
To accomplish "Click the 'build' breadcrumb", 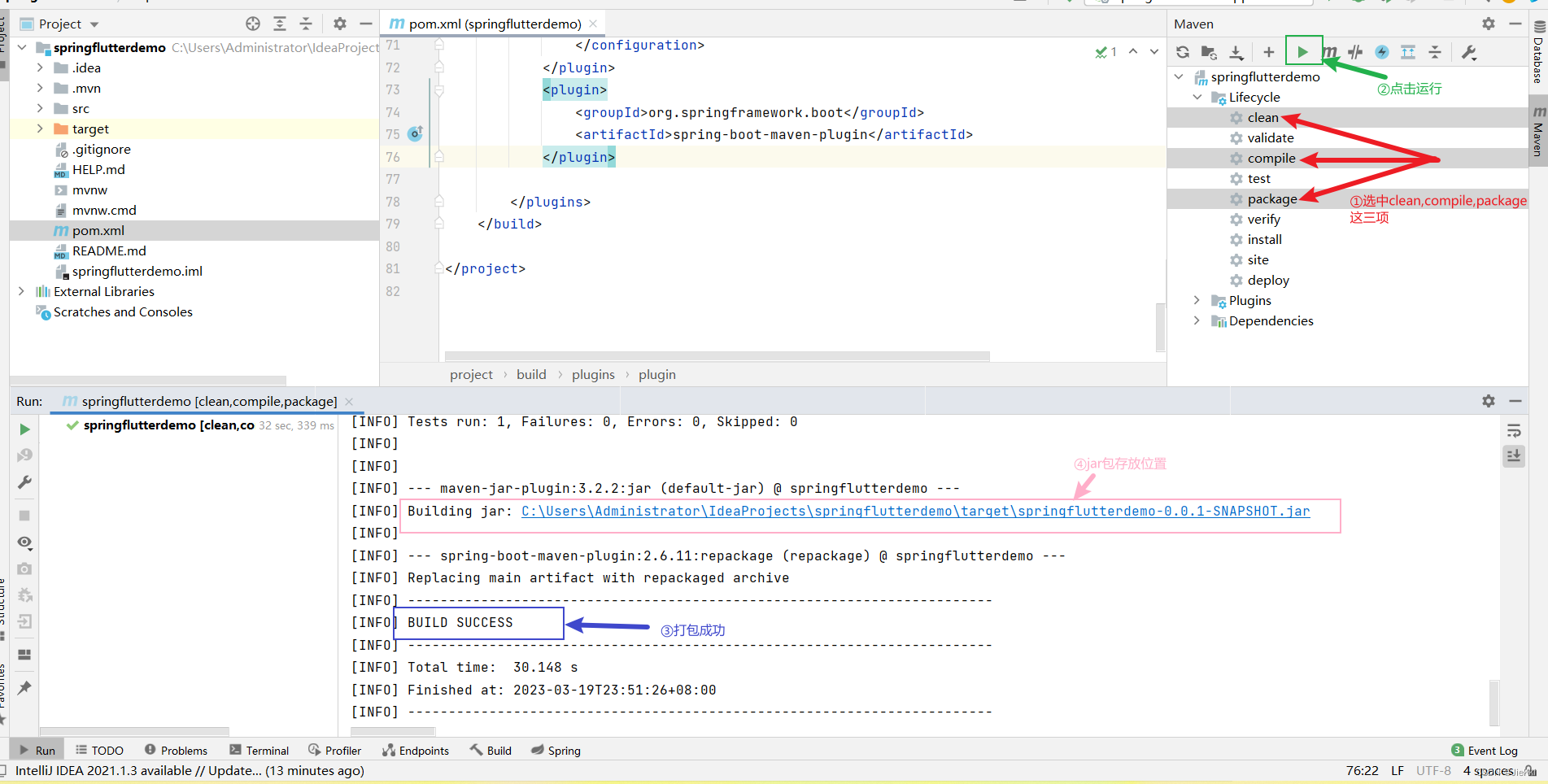I will click(x=531, y=374).
